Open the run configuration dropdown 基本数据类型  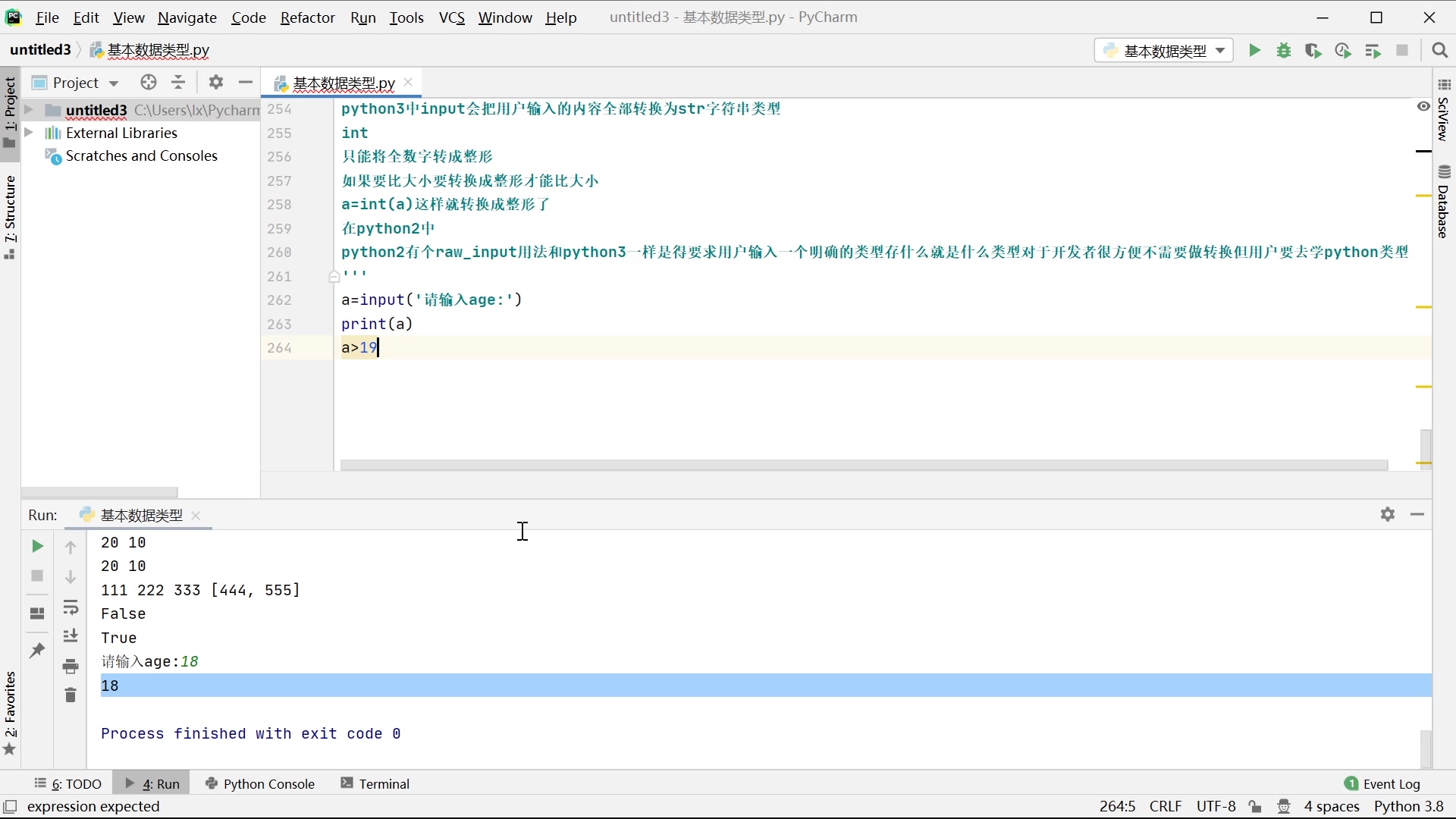click(x=1165, y=51)
